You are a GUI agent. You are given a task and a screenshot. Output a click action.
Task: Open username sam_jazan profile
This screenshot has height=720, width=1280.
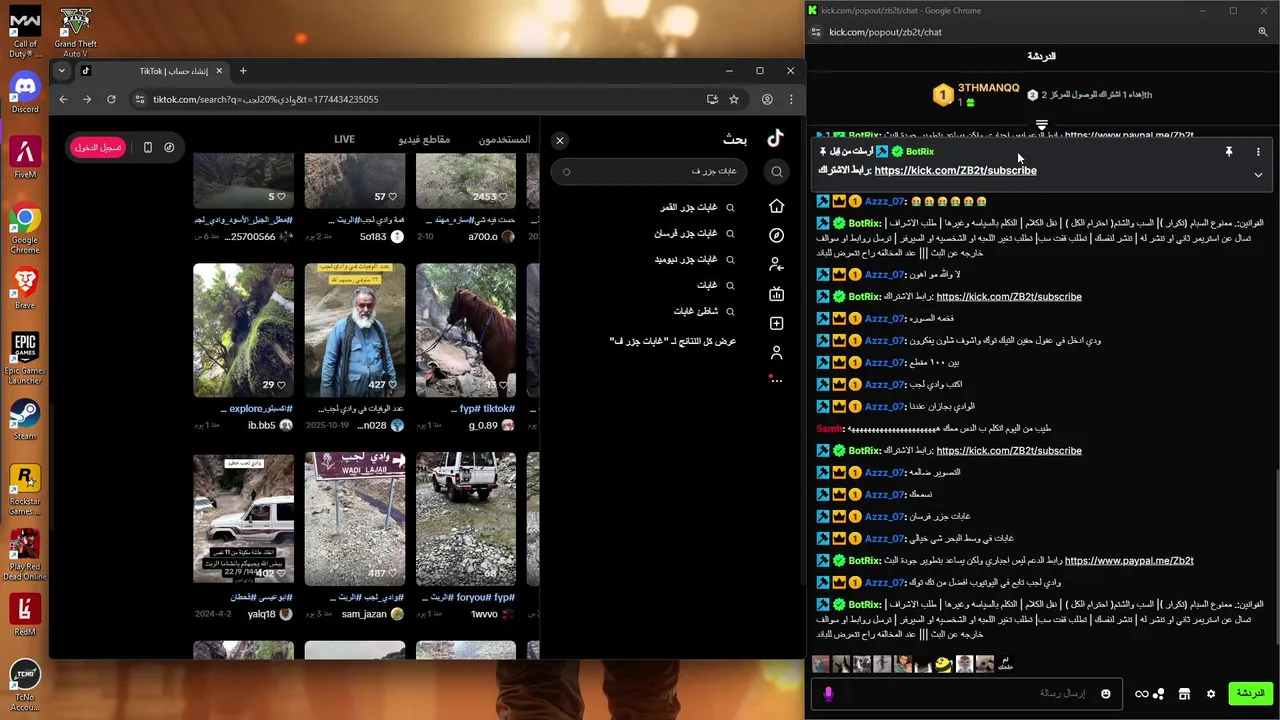click(x=364, y=614)
